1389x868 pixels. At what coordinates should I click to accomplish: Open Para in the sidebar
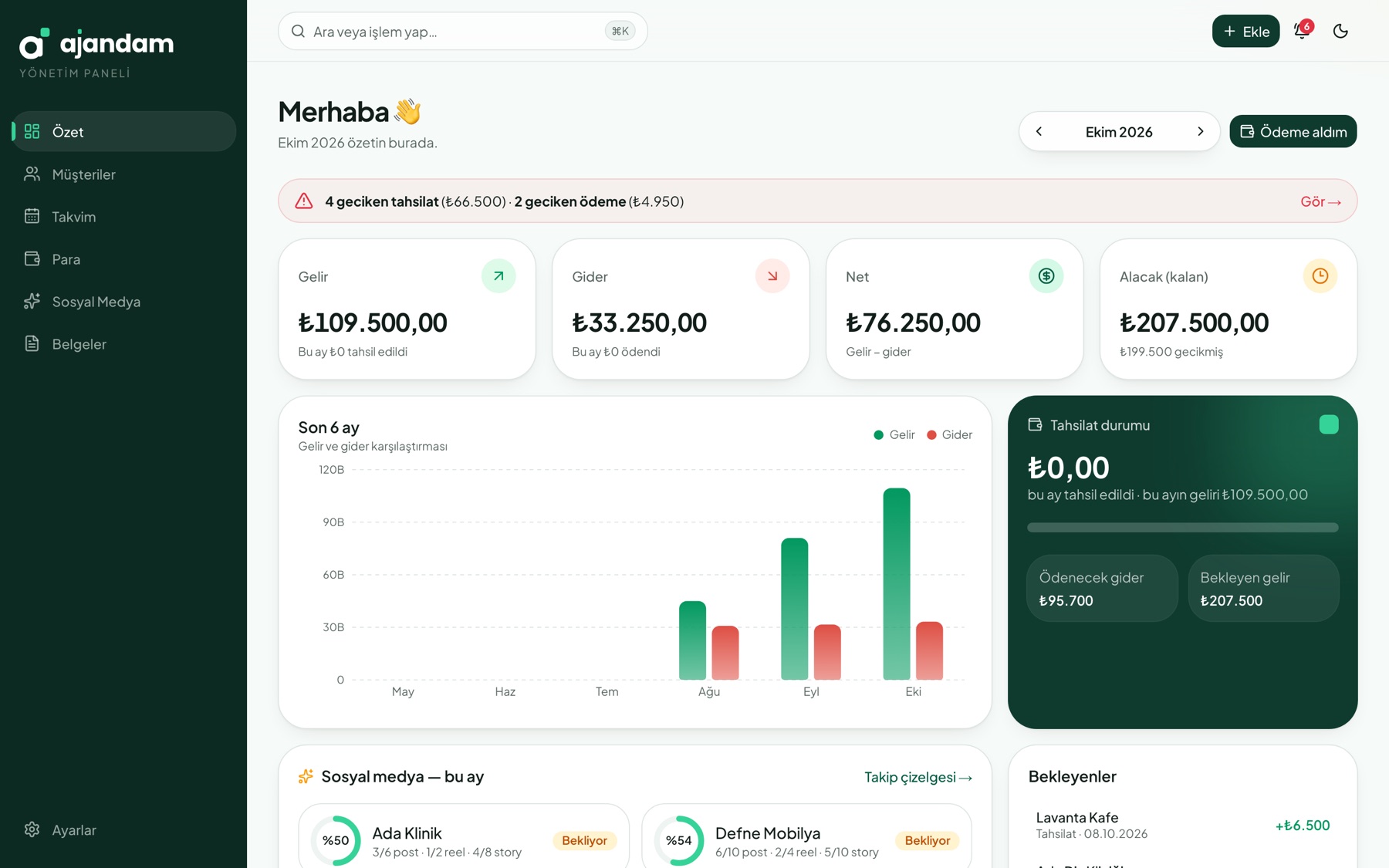click(123, 259)
